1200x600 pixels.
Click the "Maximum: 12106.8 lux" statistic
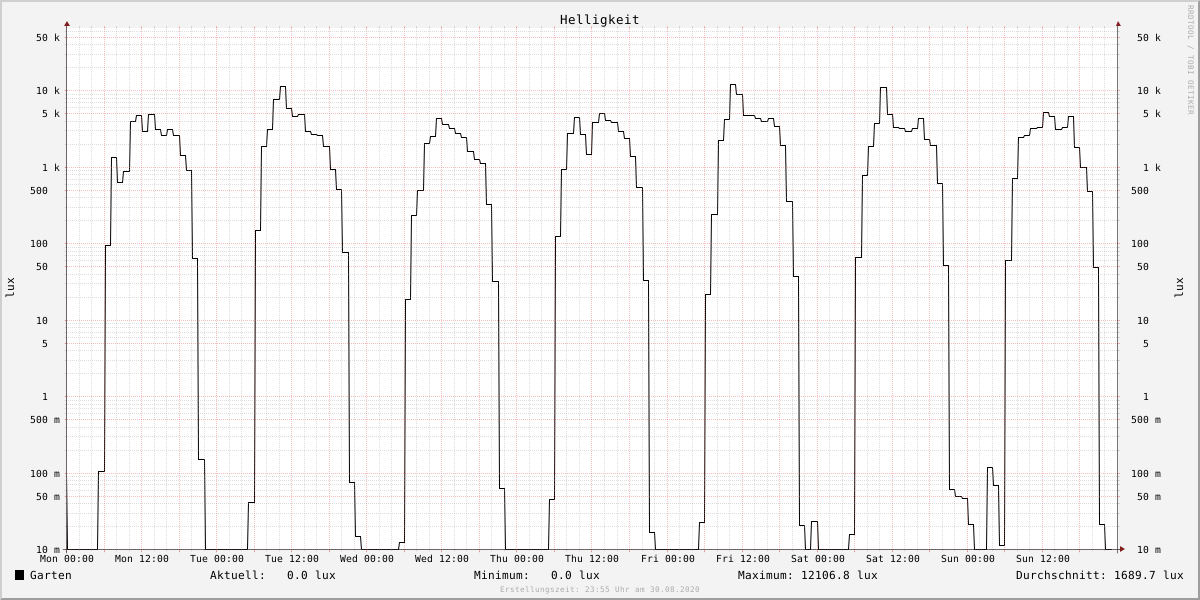(808, 575)
